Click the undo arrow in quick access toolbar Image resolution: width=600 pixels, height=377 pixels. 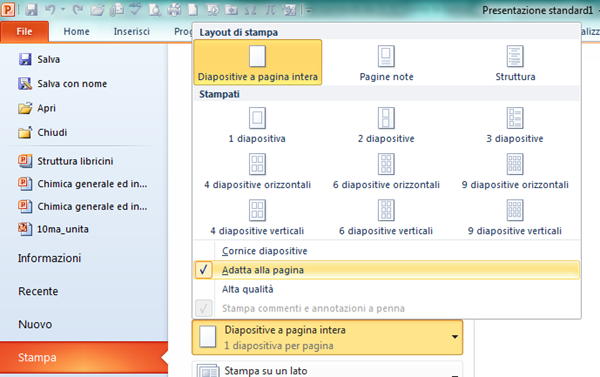point(50,10)
